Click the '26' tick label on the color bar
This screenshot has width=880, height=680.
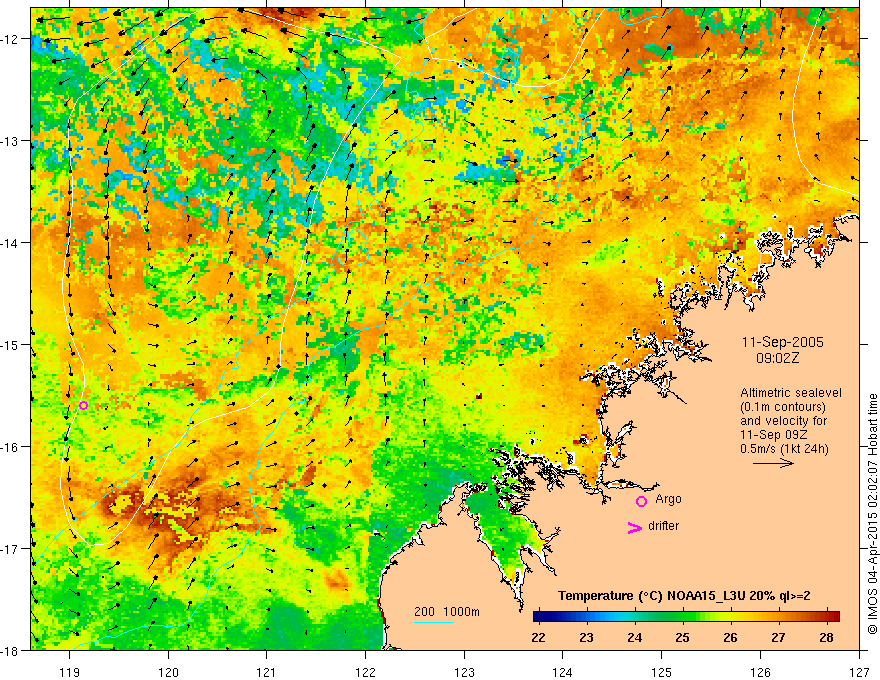(730, 637)
